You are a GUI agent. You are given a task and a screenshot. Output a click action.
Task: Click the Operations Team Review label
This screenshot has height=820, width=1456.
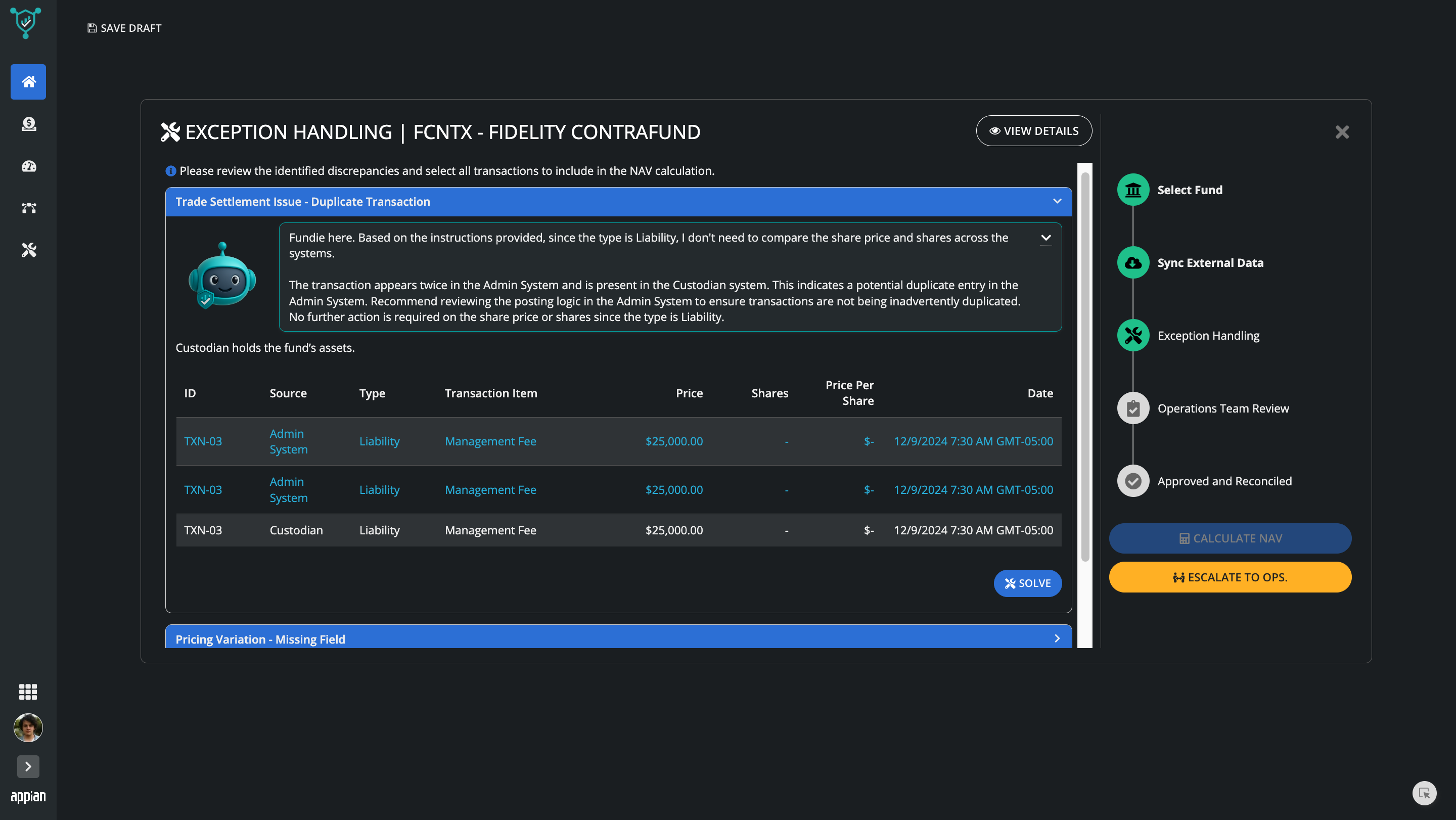click(1223, 408)
